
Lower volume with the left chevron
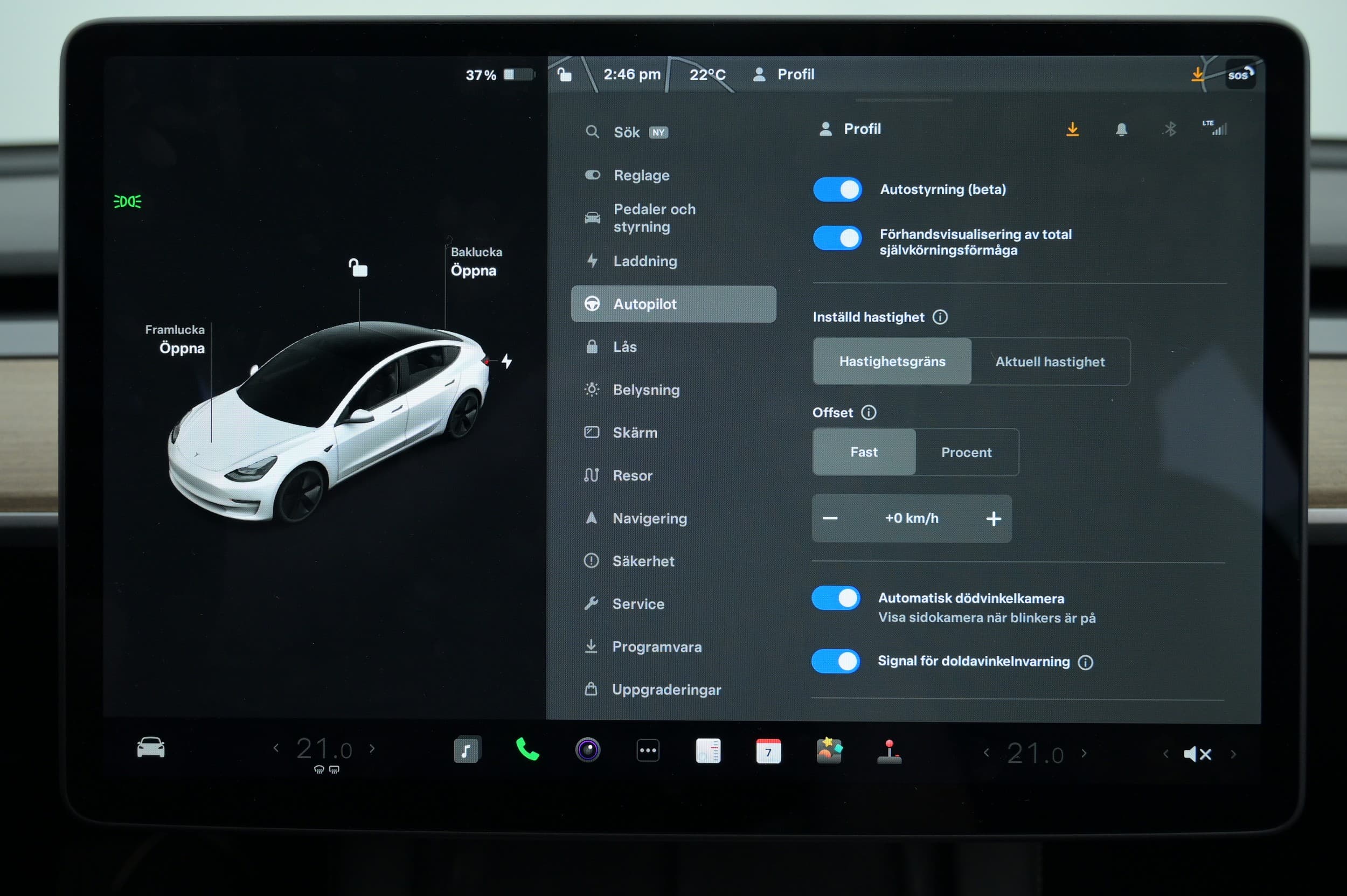tap(1166, 754)
